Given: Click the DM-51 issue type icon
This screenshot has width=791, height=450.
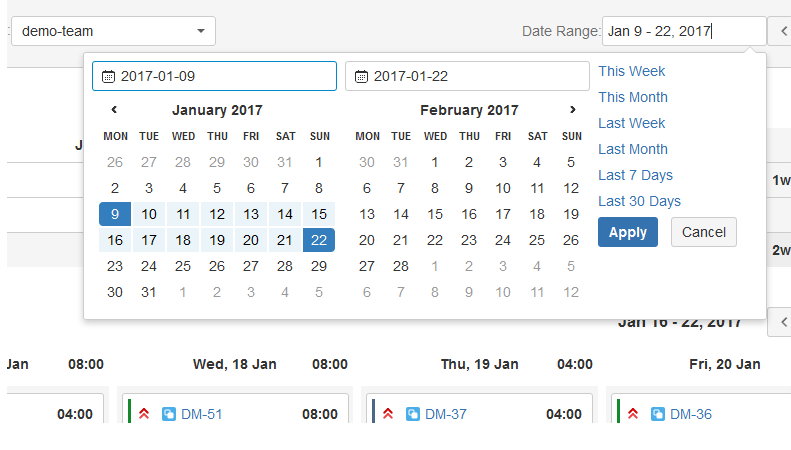Looking at the screenshot, I should pyautogui.click(x=169, y=414).
